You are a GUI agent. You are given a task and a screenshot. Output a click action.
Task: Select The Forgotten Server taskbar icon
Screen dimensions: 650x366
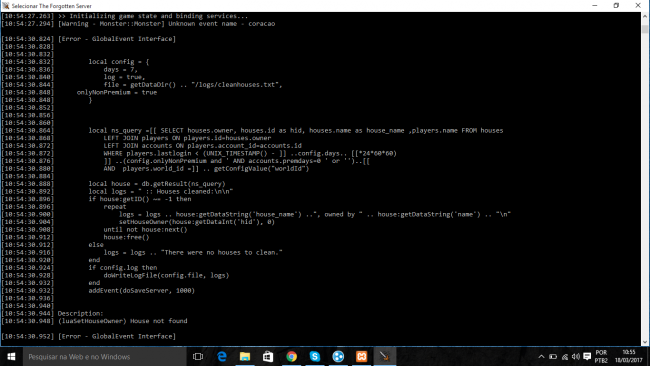385,356
